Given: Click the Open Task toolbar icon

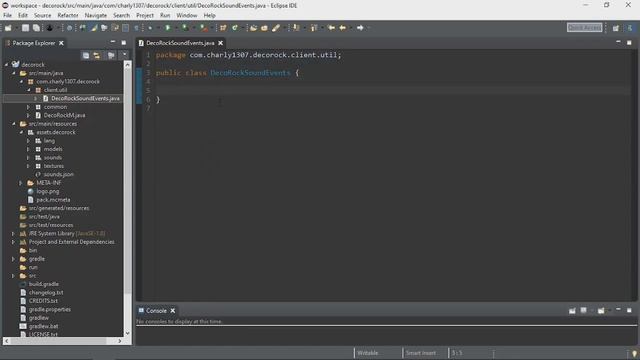Looking at the screenshot, I should point(264,28).
